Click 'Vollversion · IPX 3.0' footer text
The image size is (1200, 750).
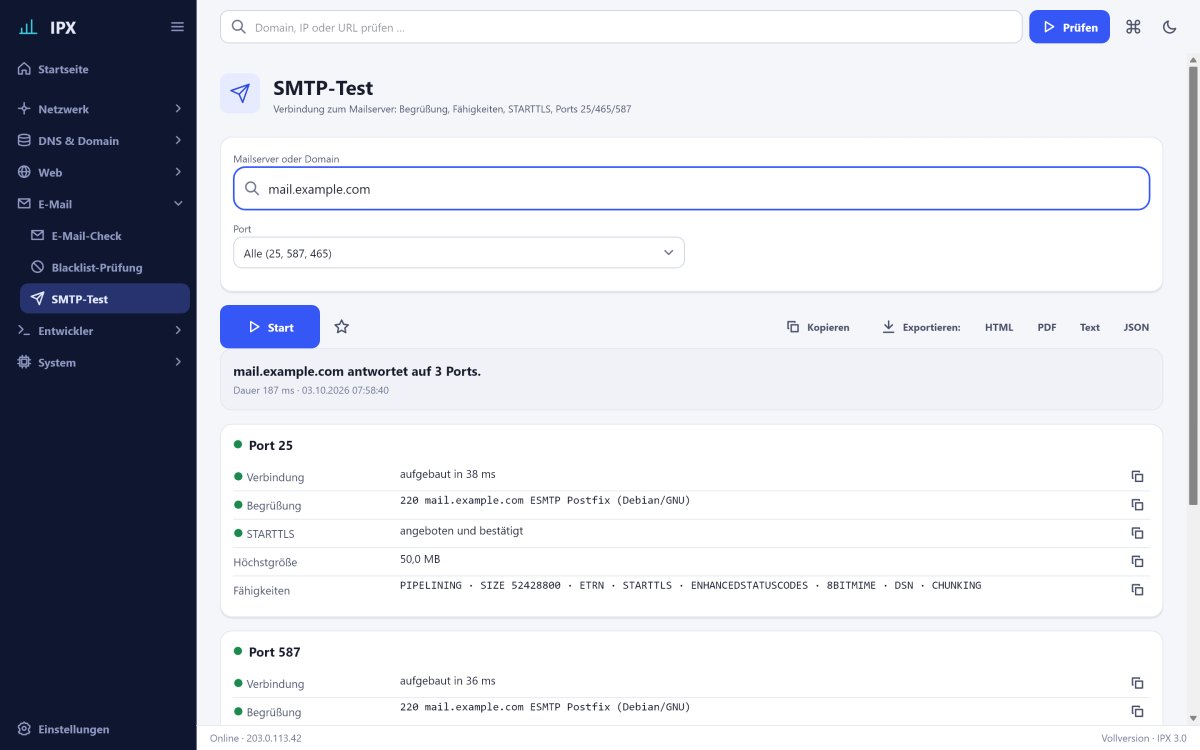coord(1143,738)
